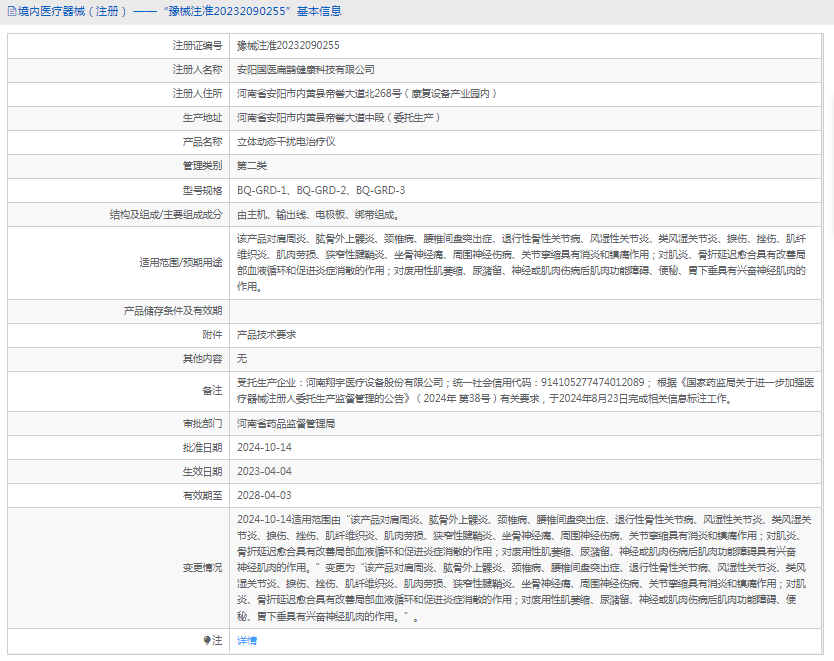Click the 审批部门 label
The image size is (834, 661).
point(203,424)
